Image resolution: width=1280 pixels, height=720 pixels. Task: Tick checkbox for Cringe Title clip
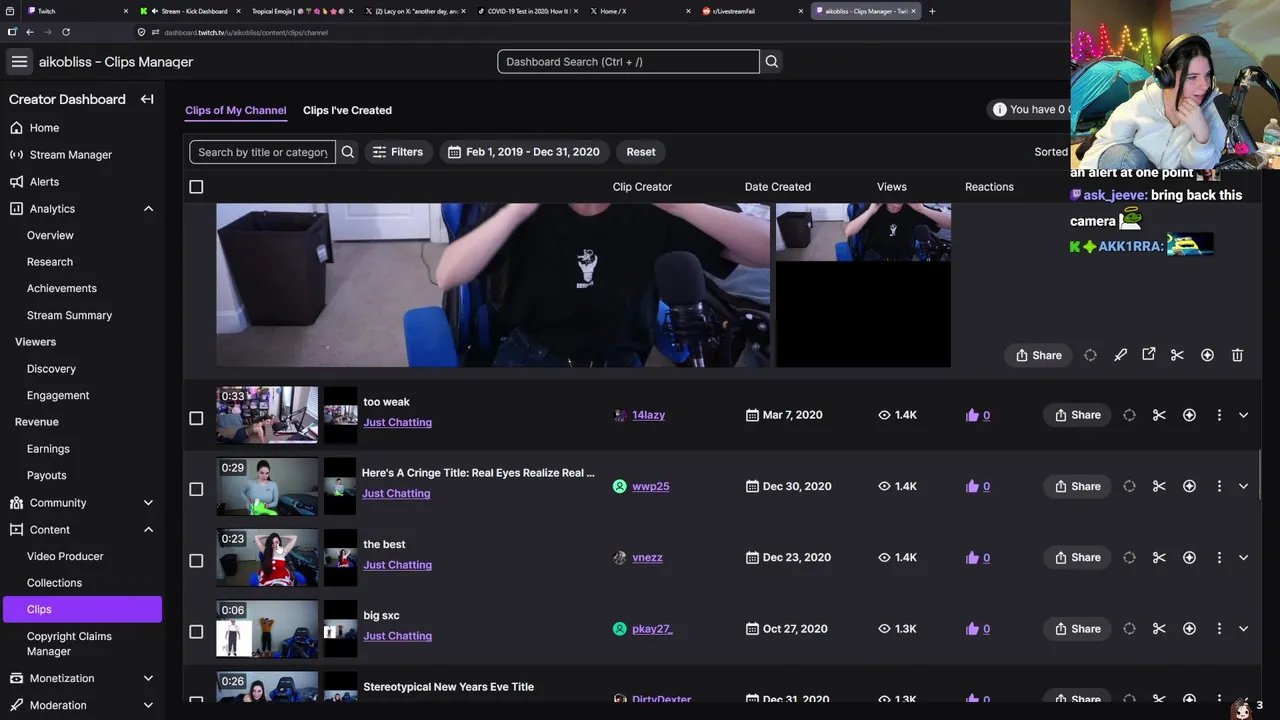196,489
